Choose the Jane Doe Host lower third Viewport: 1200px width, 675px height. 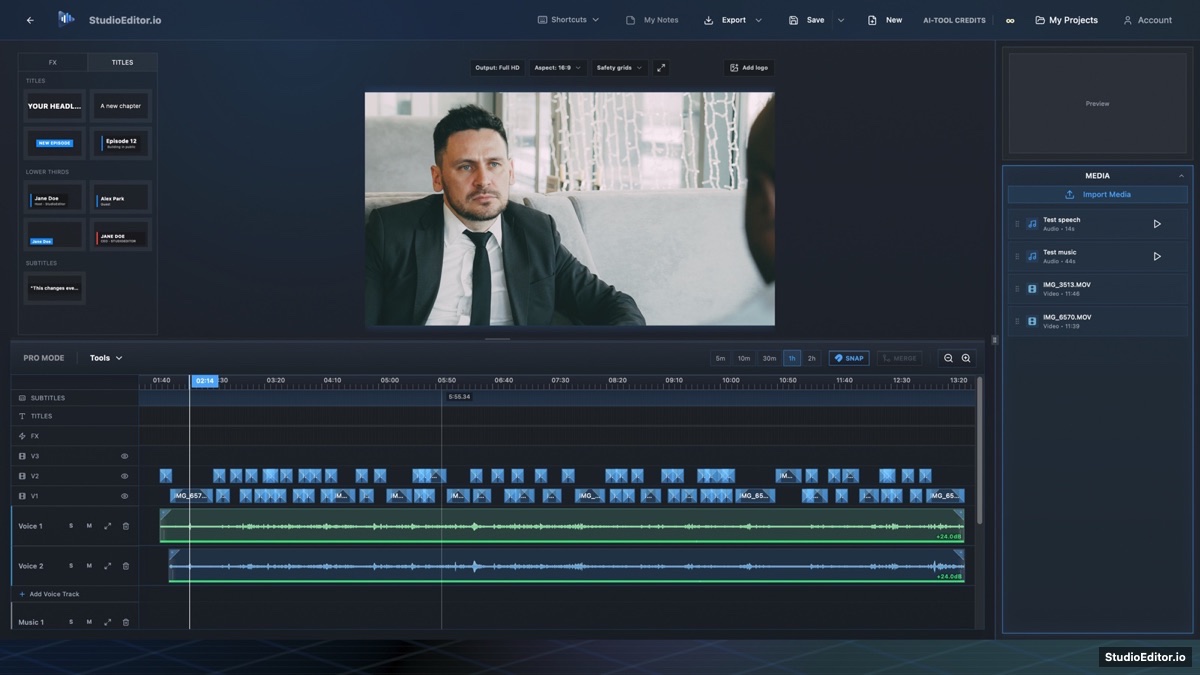click(x=55, y=198)
